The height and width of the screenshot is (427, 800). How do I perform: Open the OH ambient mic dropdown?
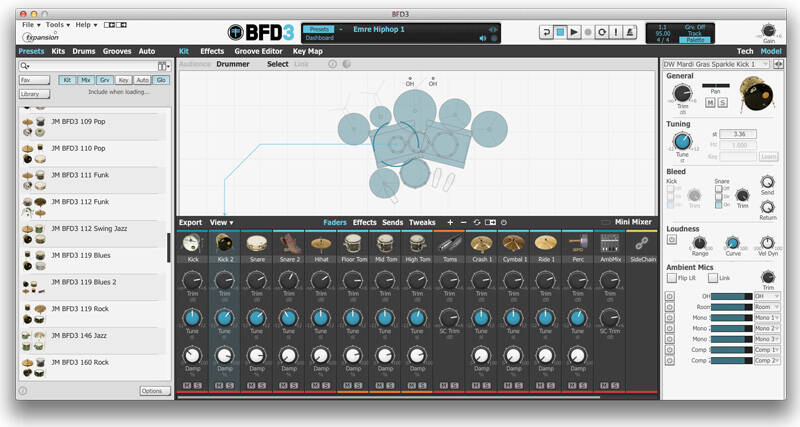[767, 296]
